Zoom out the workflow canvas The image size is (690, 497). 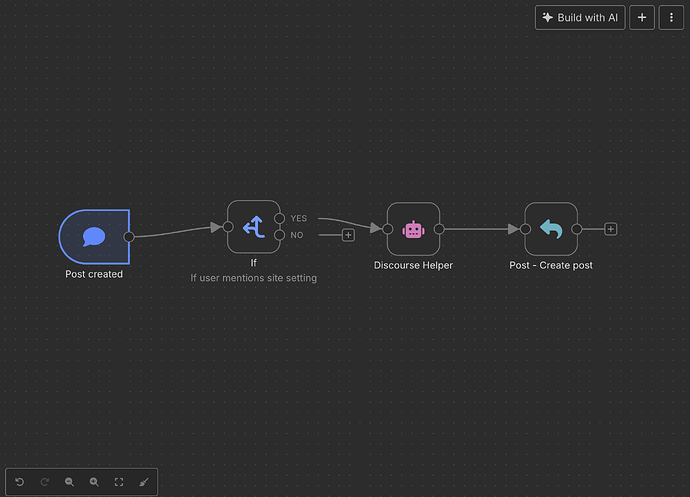coord(70,482)
